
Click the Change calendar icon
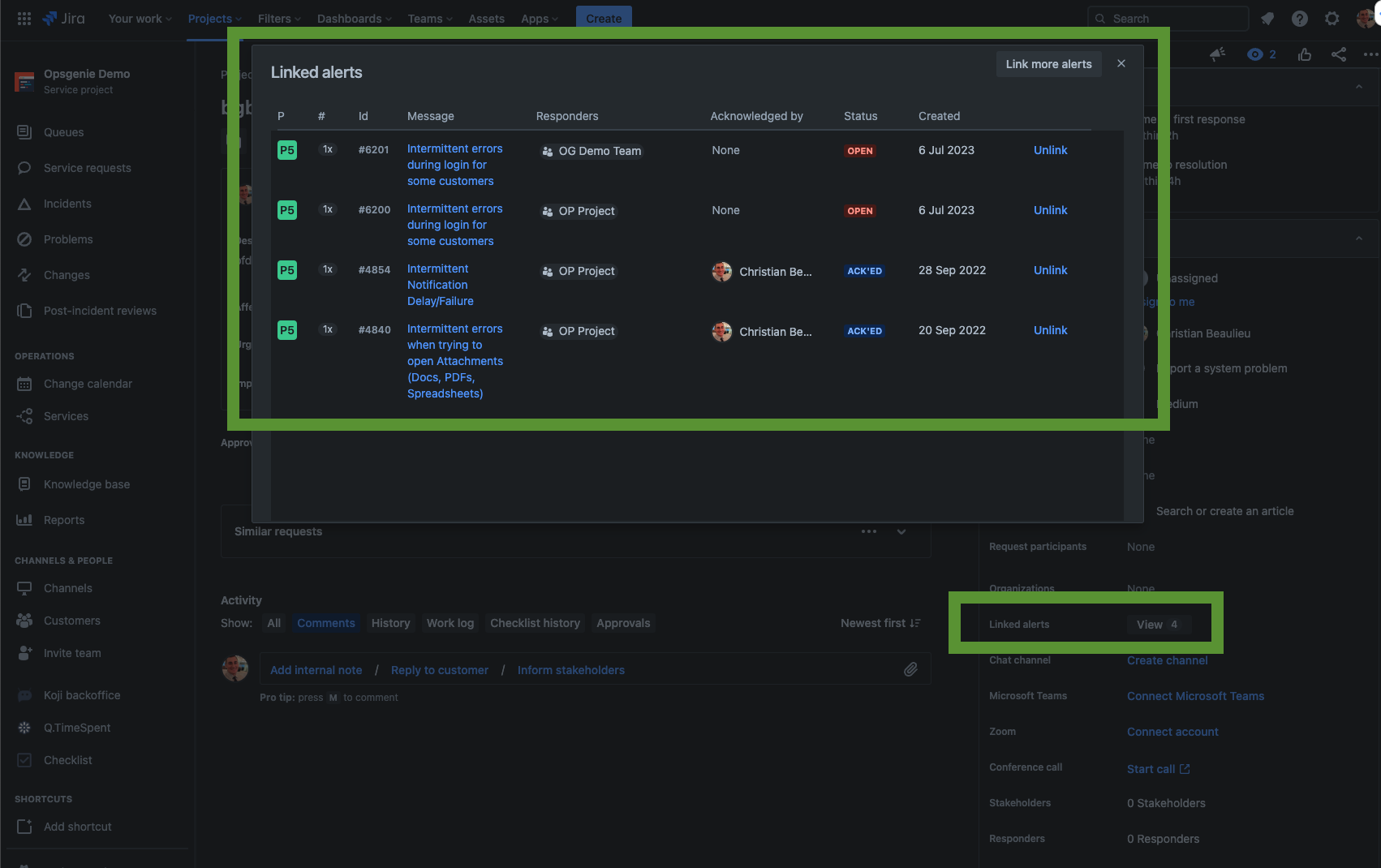pos(24,384)
